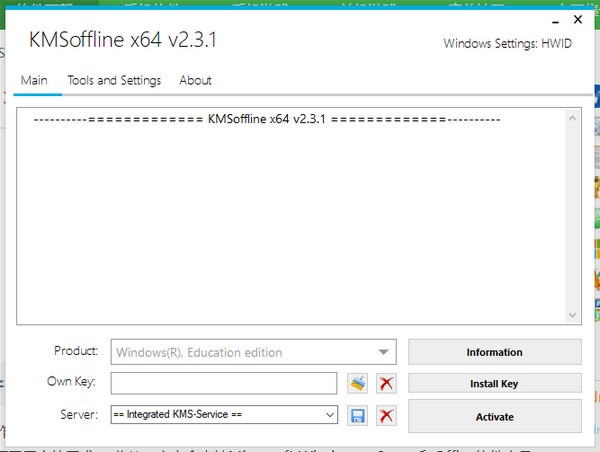
Task: Save the server with the floppy disk icon
Action: pyautogui.click(x=357, y=416)
